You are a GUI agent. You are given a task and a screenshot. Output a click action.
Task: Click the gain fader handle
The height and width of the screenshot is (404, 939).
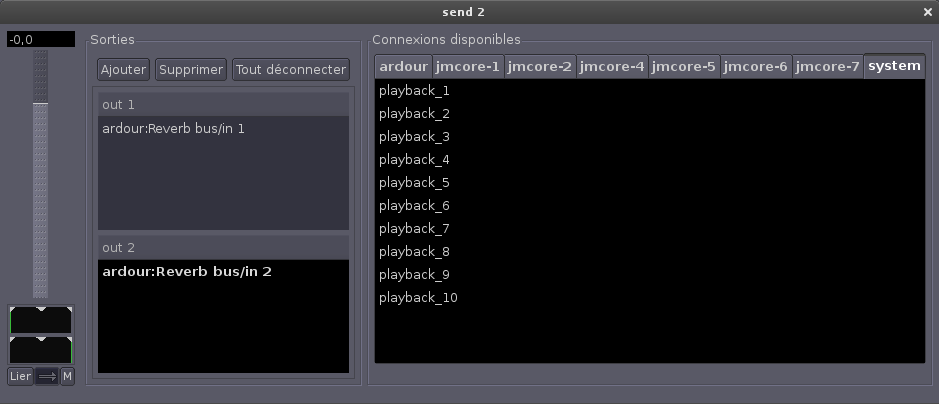[x=41, y=104]
